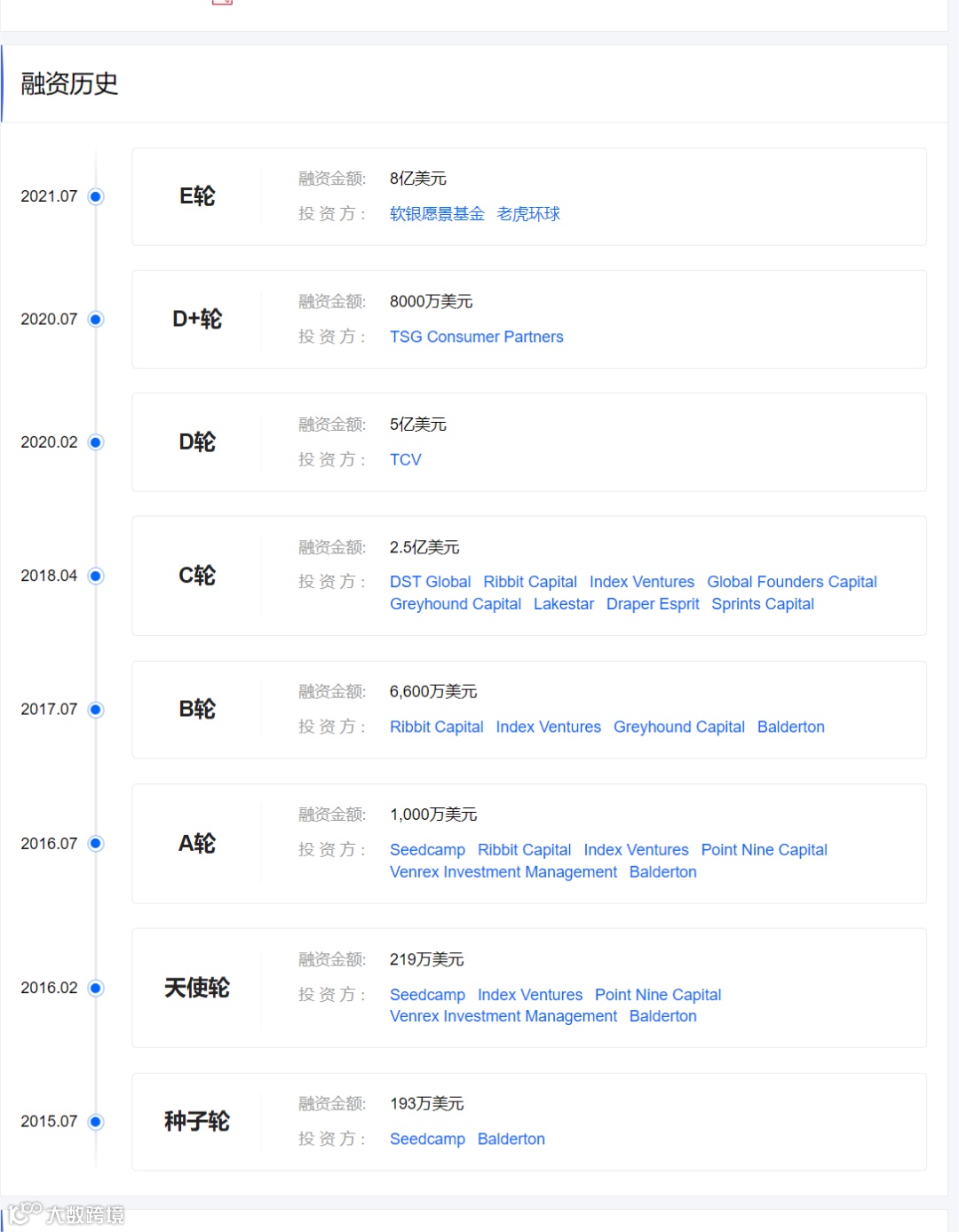The width and height of the screenshot is (959, 1232).
Task: Click the 种子轮 round label
Action: (197, 1122)
